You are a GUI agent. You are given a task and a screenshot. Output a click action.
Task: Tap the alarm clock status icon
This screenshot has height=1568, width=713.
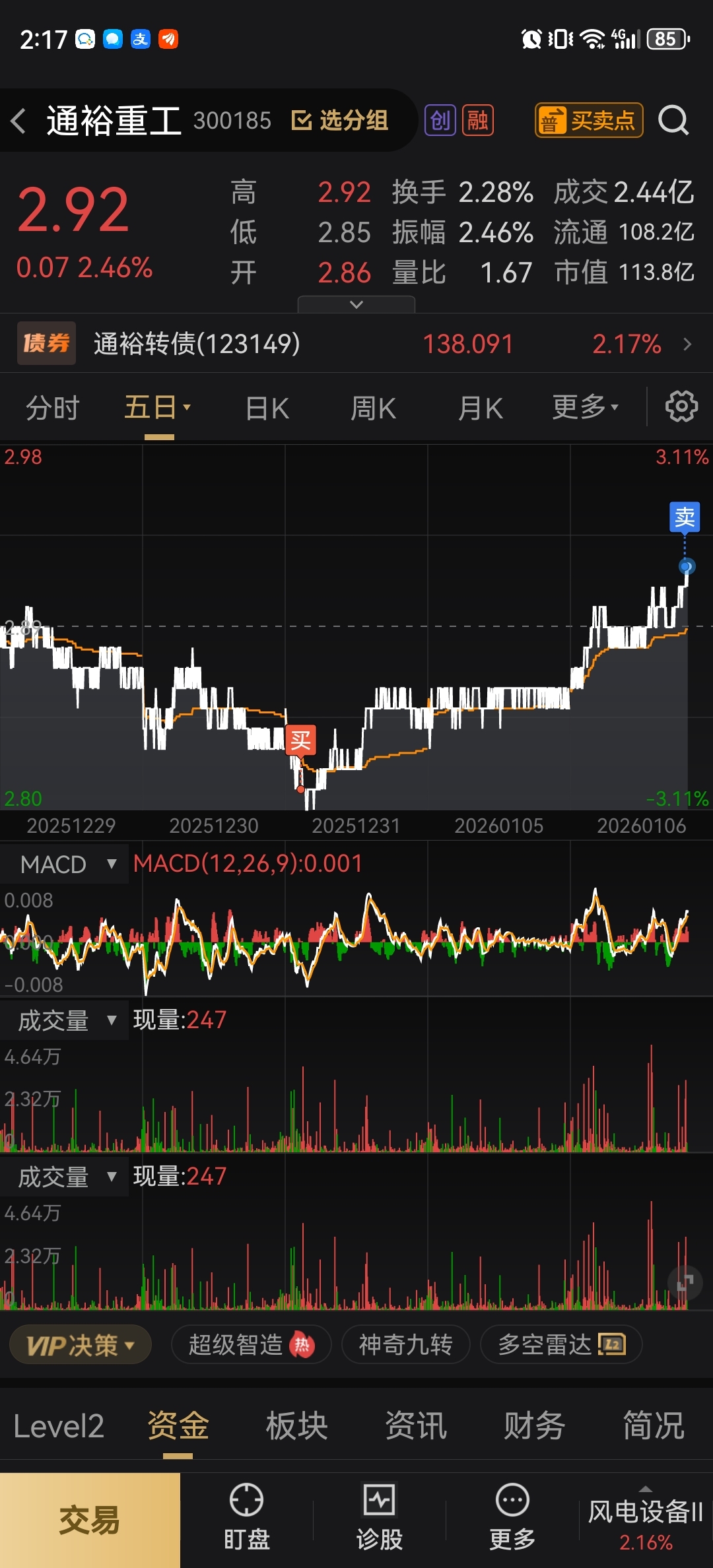point(531,39)
